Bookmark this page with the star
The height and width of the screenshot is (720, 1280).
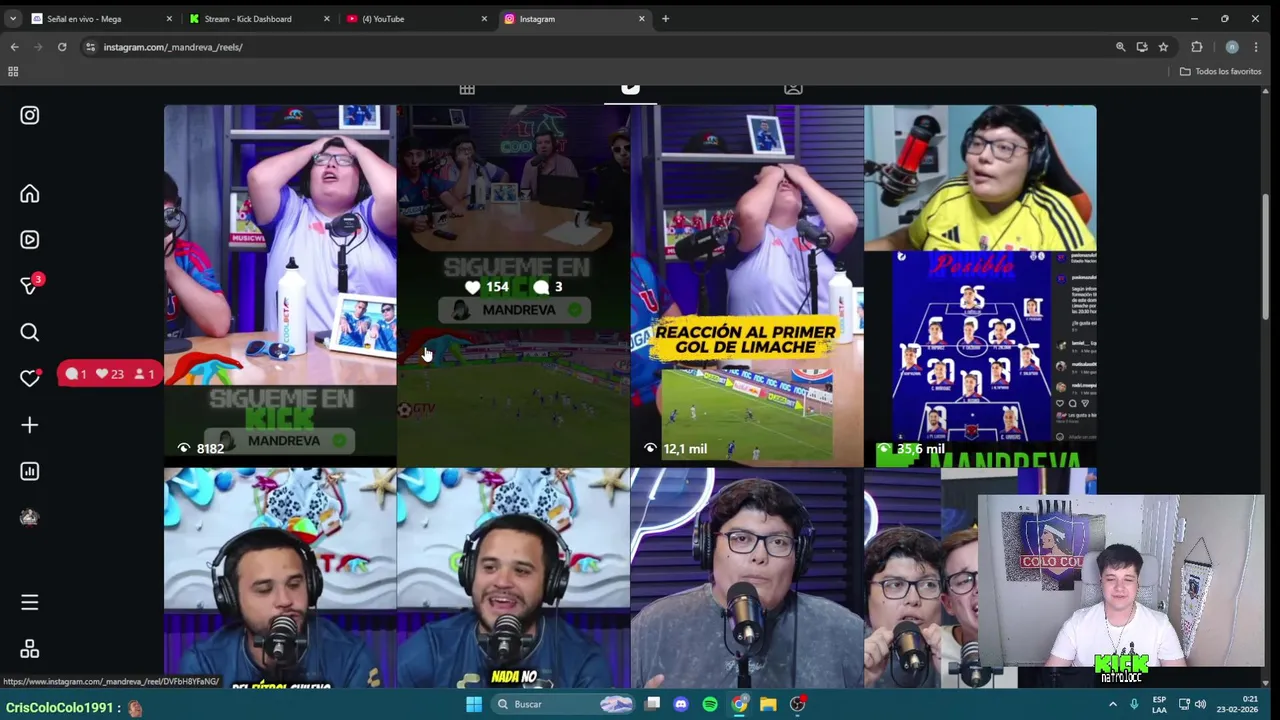click(1163, 47)
